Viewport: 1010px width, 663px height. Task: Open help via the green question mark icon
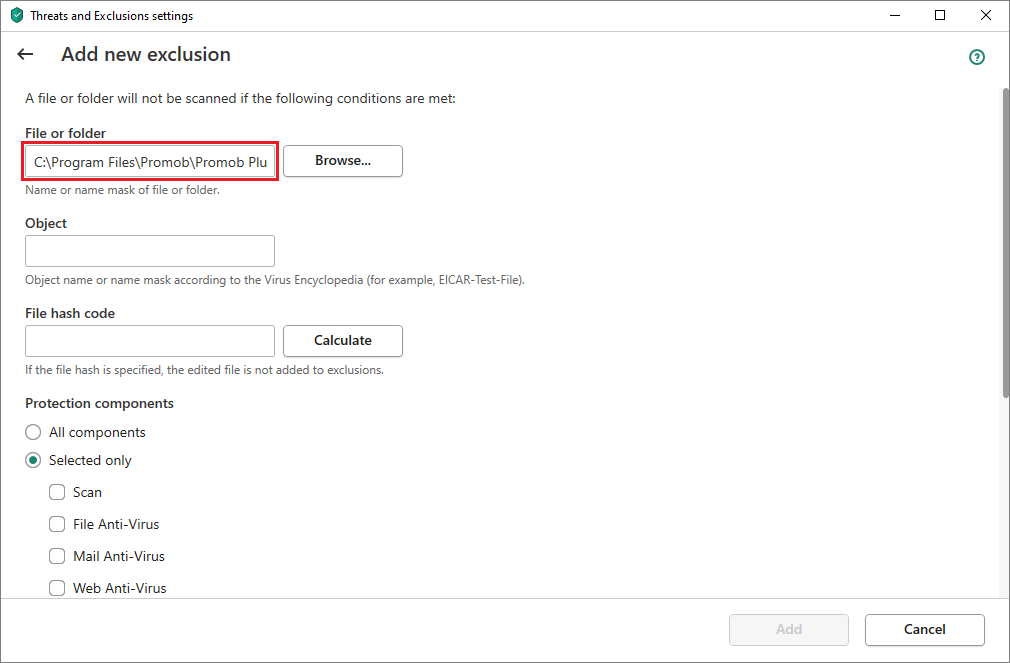[977, 57]
